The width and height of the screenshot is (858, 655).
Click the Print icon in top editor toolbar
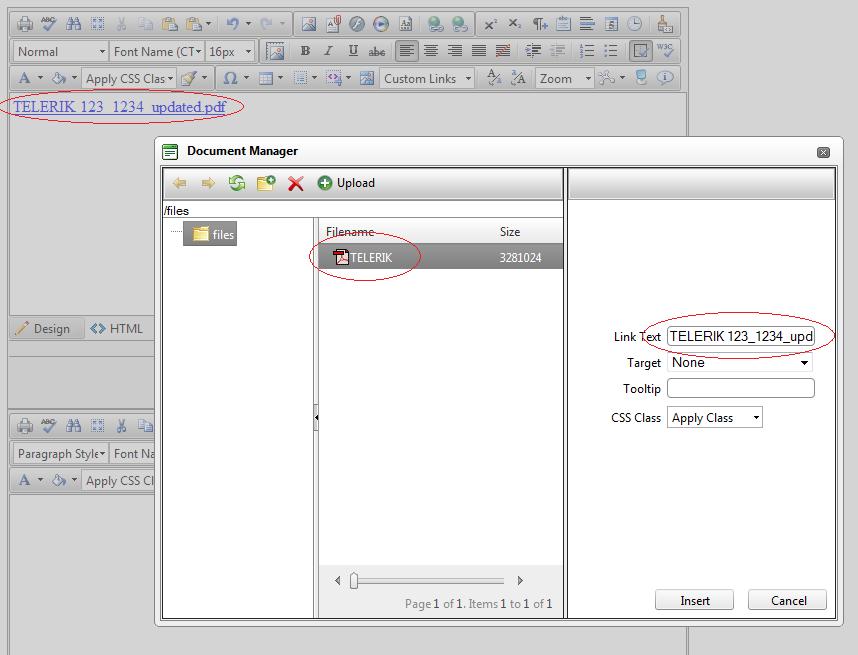point(25,24)
